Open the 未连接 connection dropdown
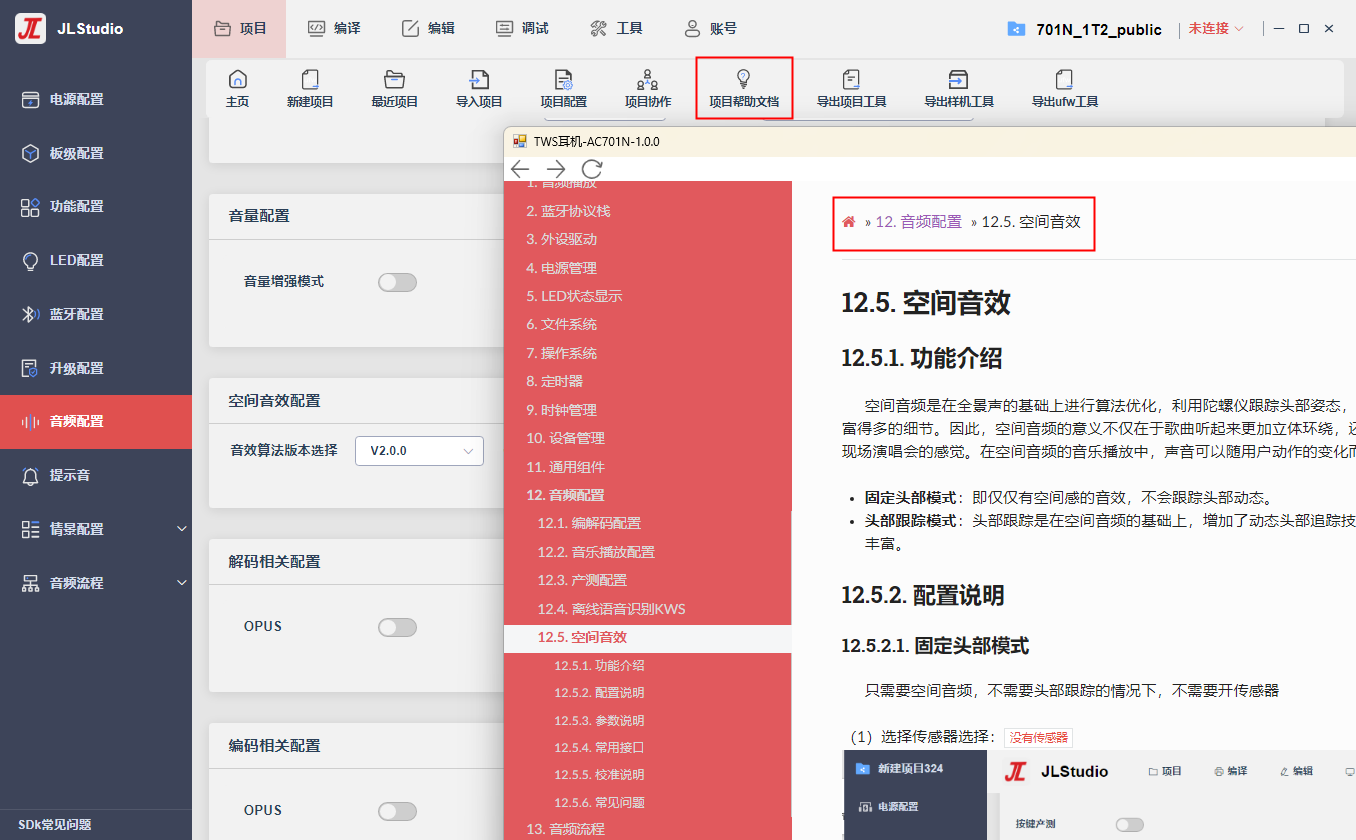Image resolution: width=1356 pixels, height=840 pixels. pyautogui.click(x=1216, y=29)
